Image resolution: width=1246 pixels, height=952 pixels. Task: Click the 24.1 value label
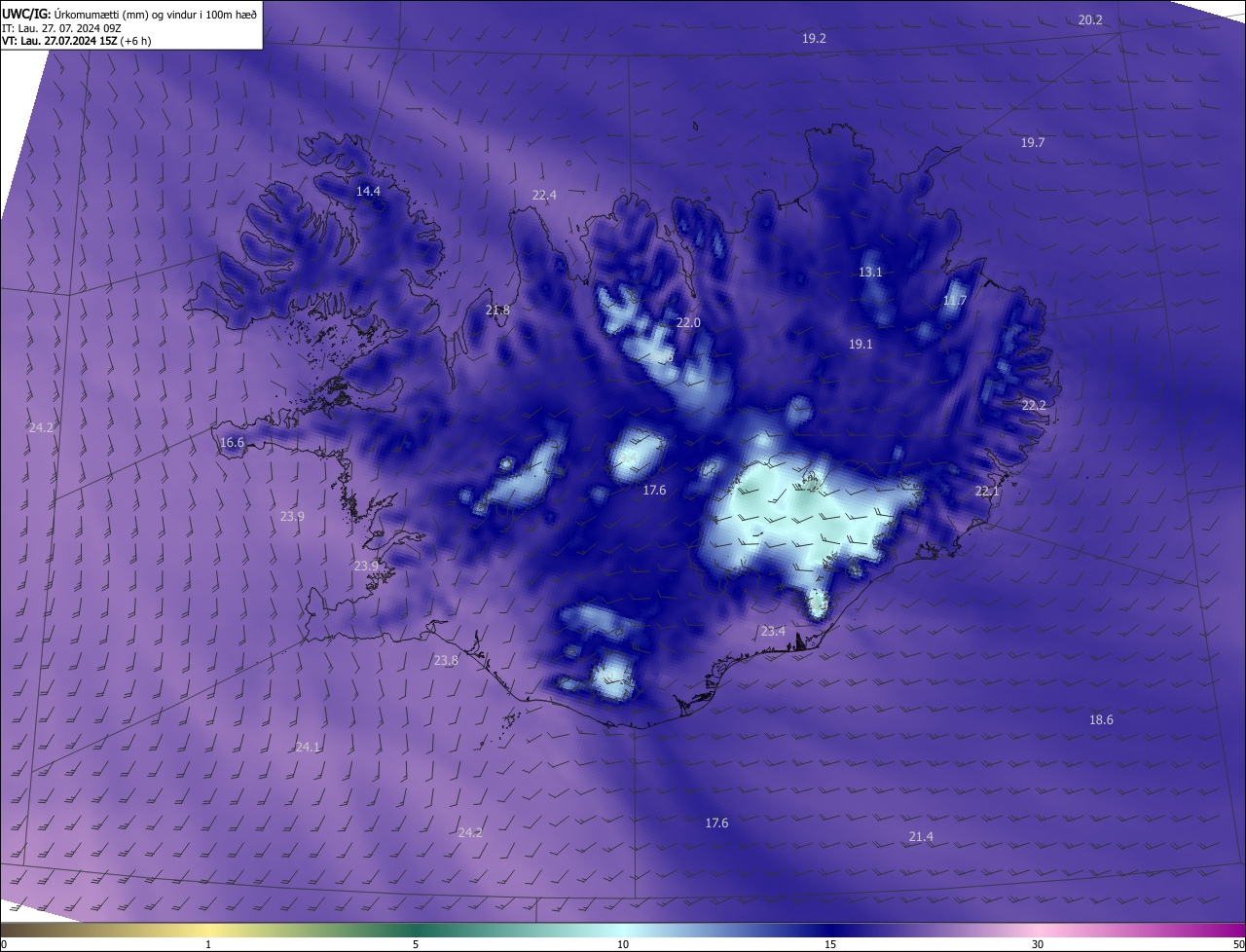(308, 747)
